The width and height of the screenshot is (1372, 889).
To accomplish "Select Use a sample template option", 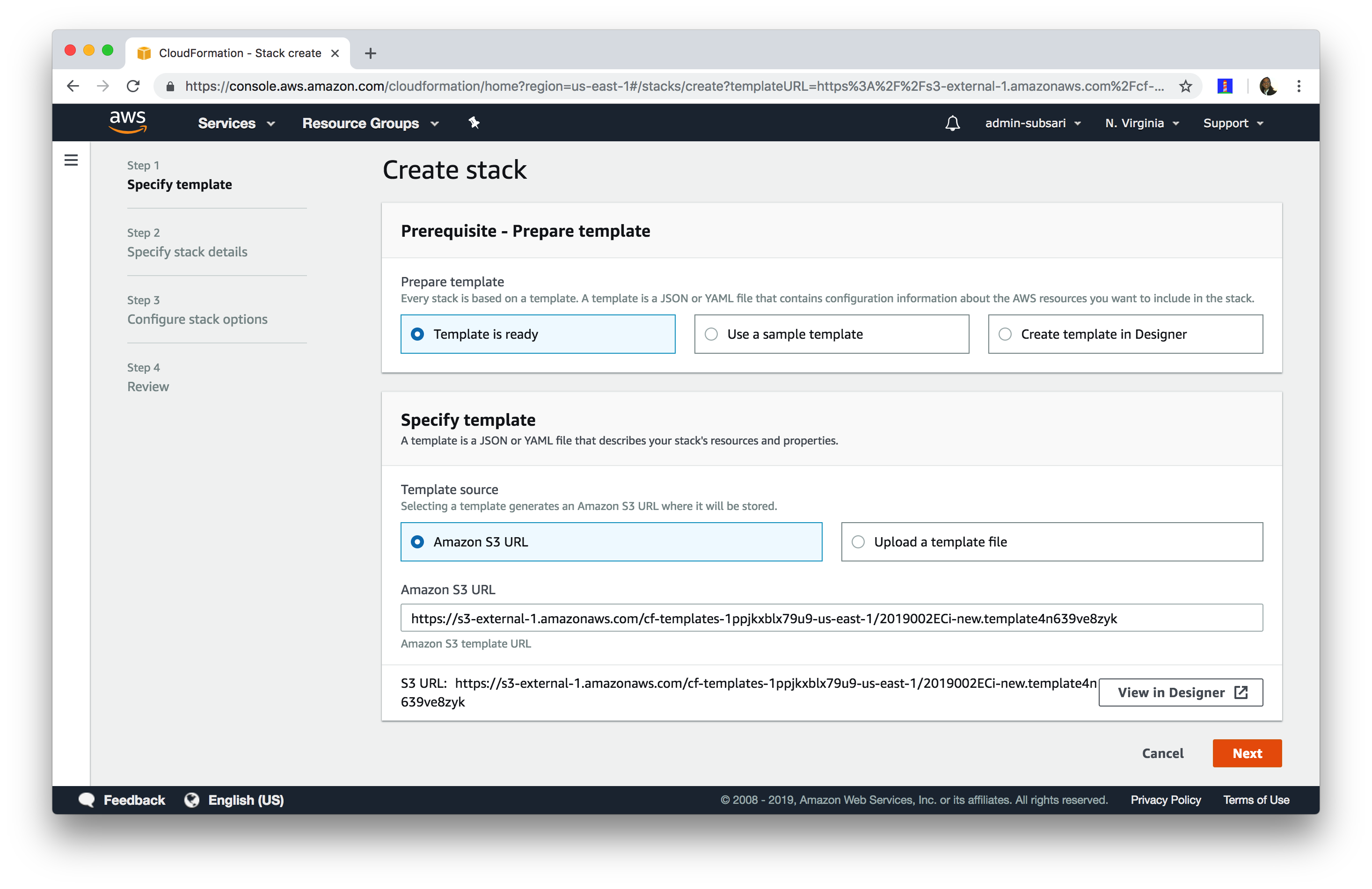I will click(x=831, y=334).
